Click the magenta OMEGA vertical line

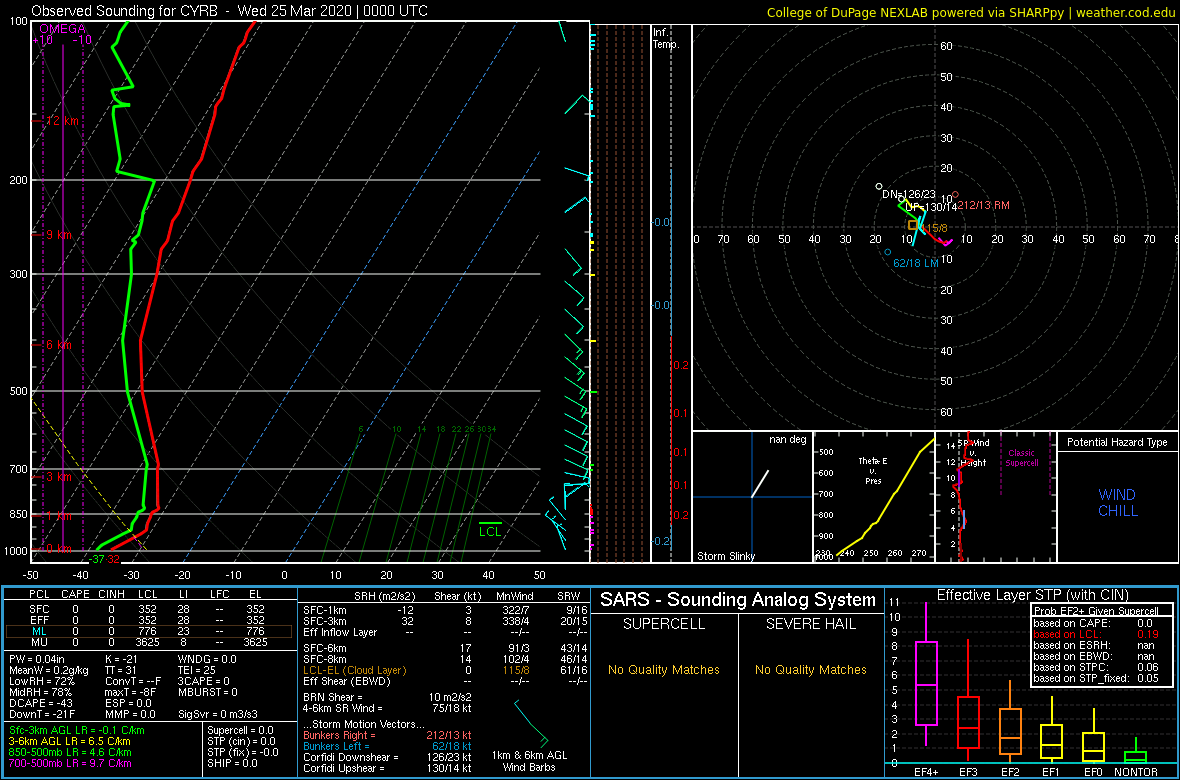[x=63, y=300]
